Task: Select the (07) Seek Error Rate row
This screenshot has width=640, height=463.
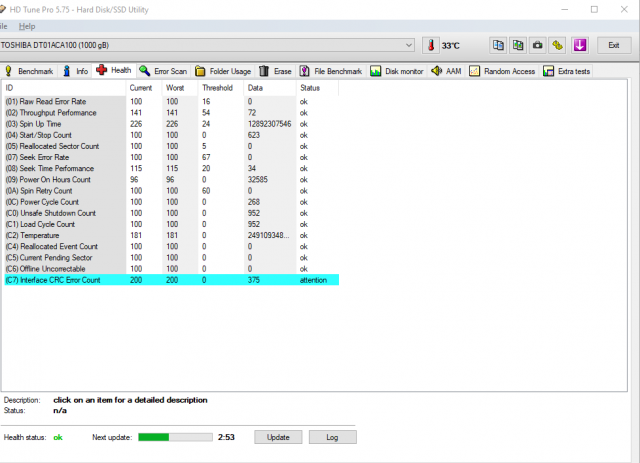Action: [171, 157]
